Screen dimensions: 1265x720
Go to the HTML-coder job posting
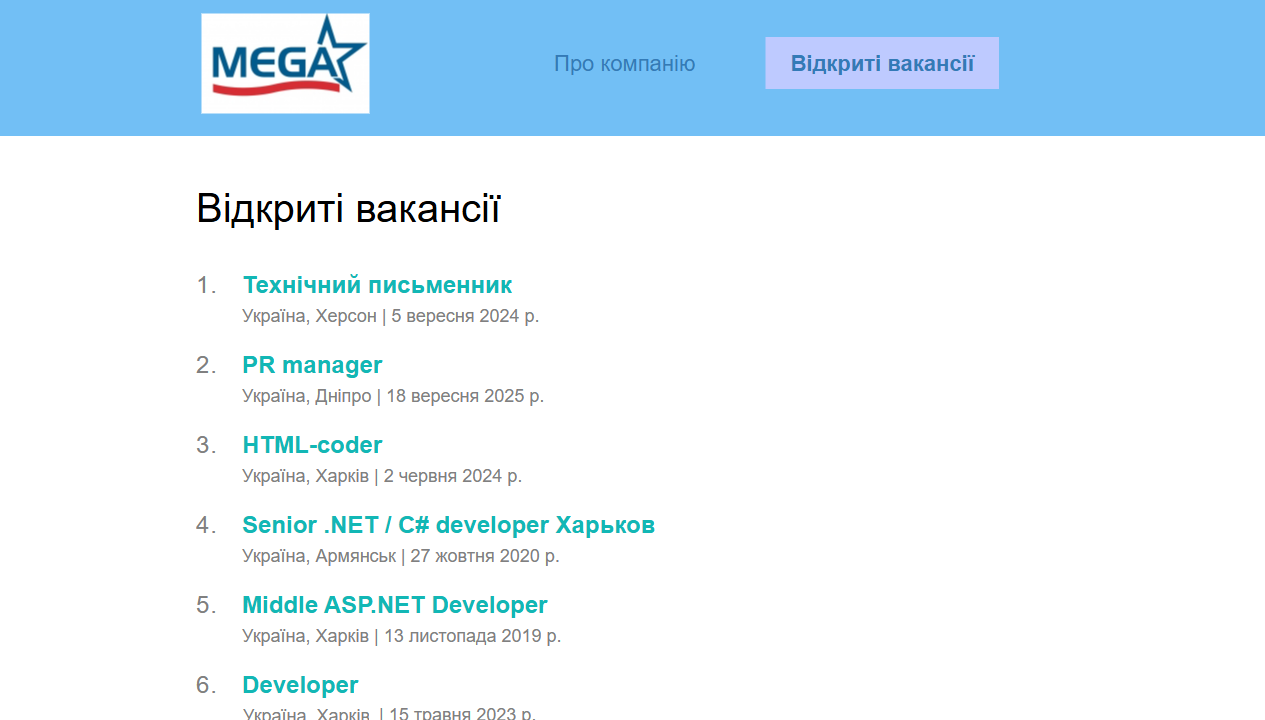tap(312, 445)
